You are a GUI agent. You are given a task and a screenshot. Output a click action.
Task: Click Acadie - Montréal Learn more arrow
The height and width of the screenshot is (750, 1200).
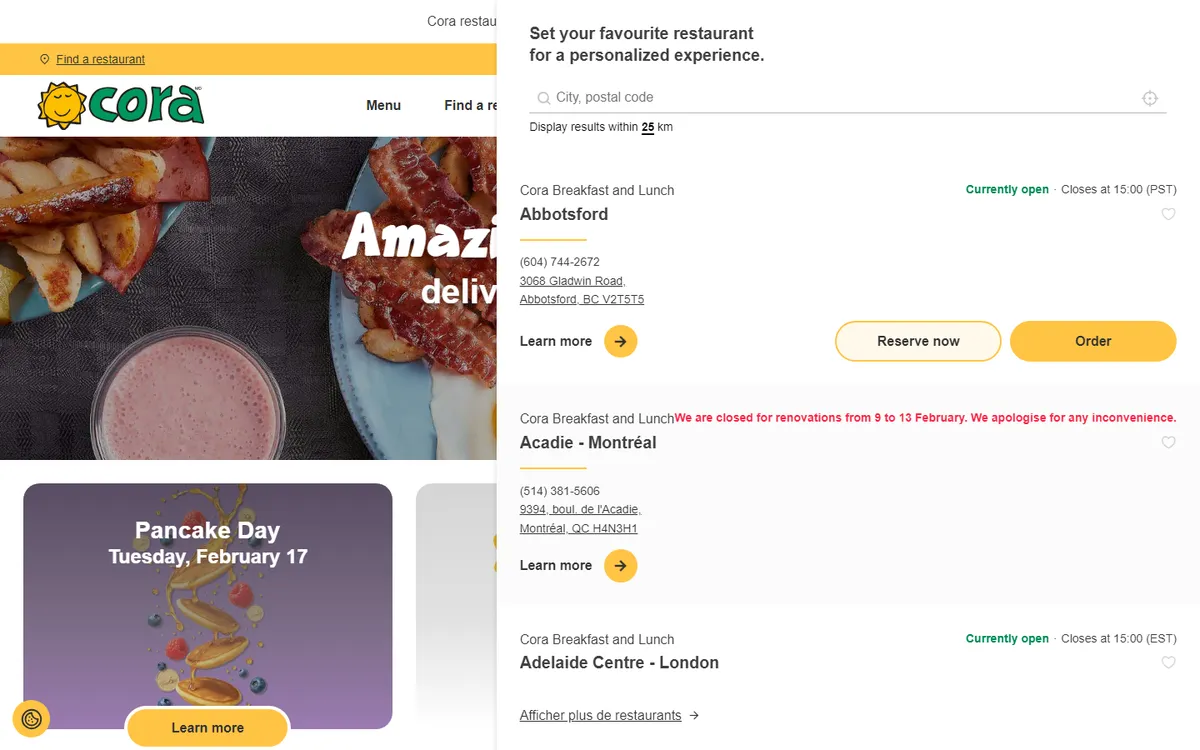(x=620, y=565)
